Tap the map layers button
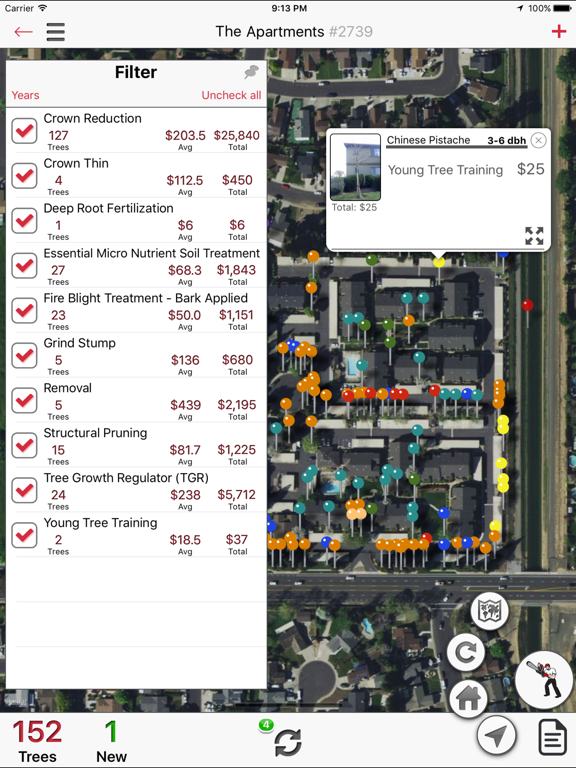 coord(489,611)
